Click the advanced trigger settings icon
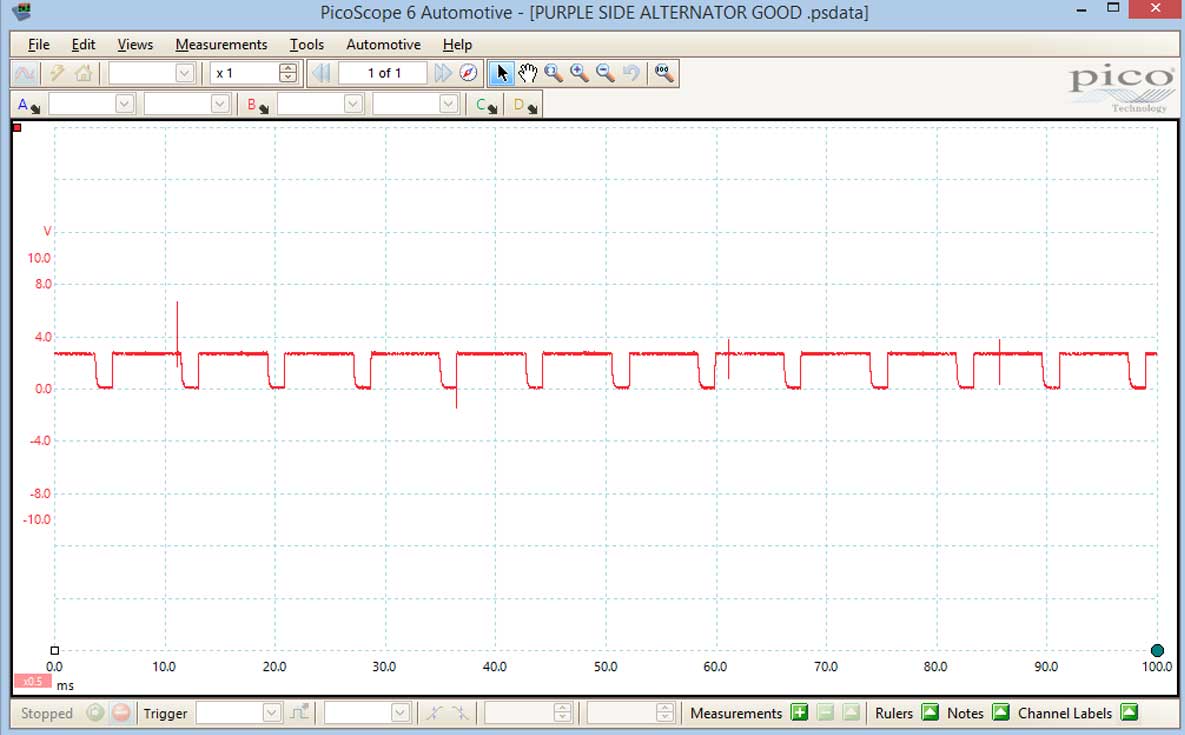The image size is (1185, 735). tap(300, 712)
